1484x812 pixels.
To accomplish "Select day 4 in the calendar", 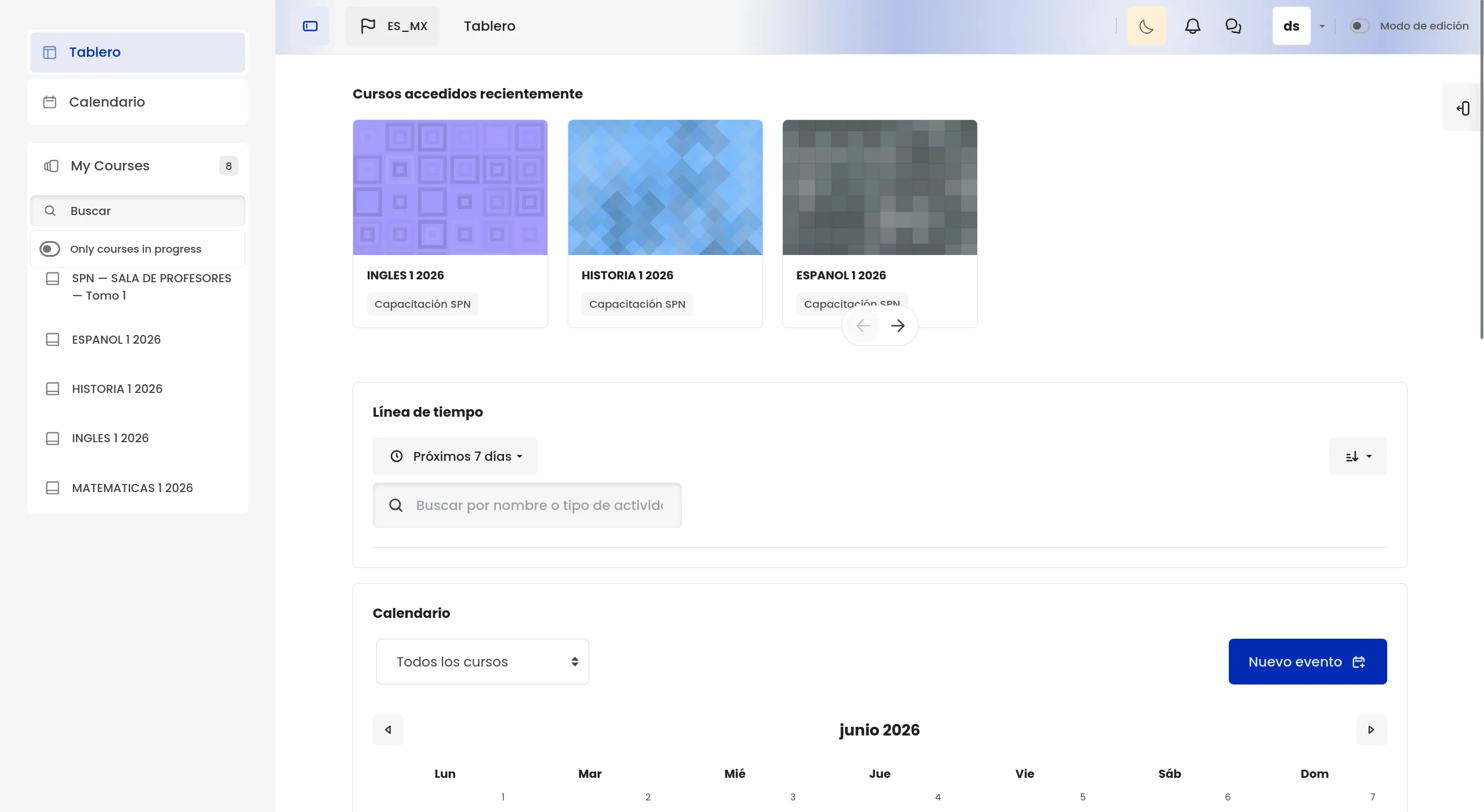I will coord(938,797).
